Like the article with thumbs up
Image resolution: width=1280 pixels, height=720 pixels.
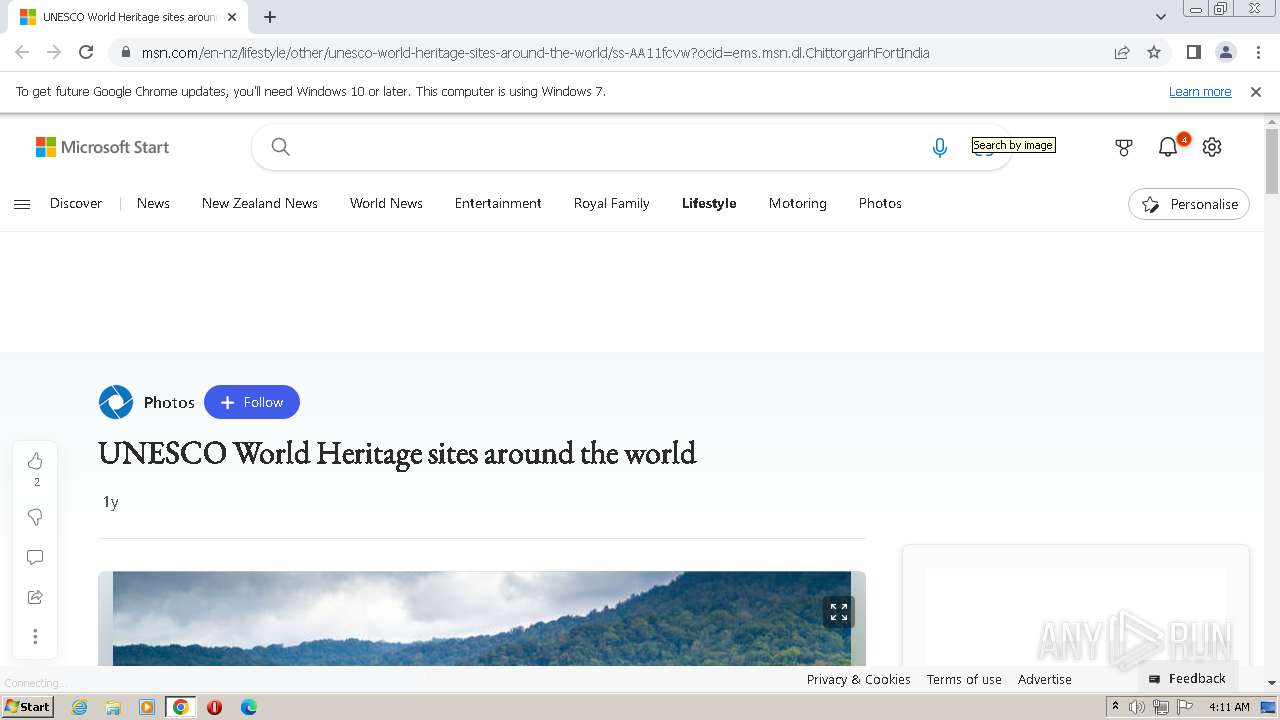click(35, 461)
